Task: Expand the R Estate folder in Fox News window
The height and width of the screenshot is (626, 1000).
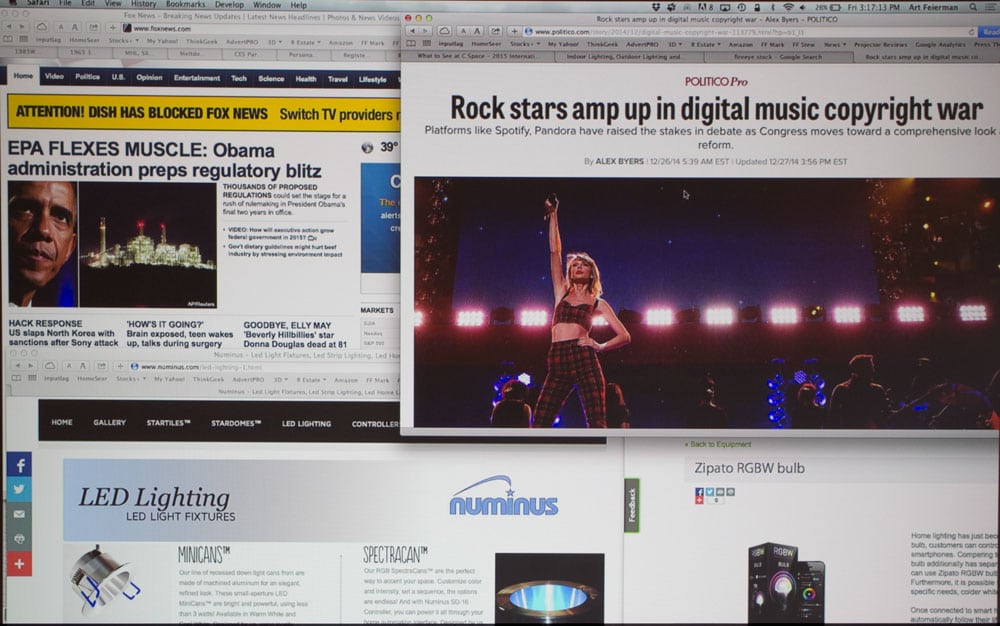Action: coord(306,42)
